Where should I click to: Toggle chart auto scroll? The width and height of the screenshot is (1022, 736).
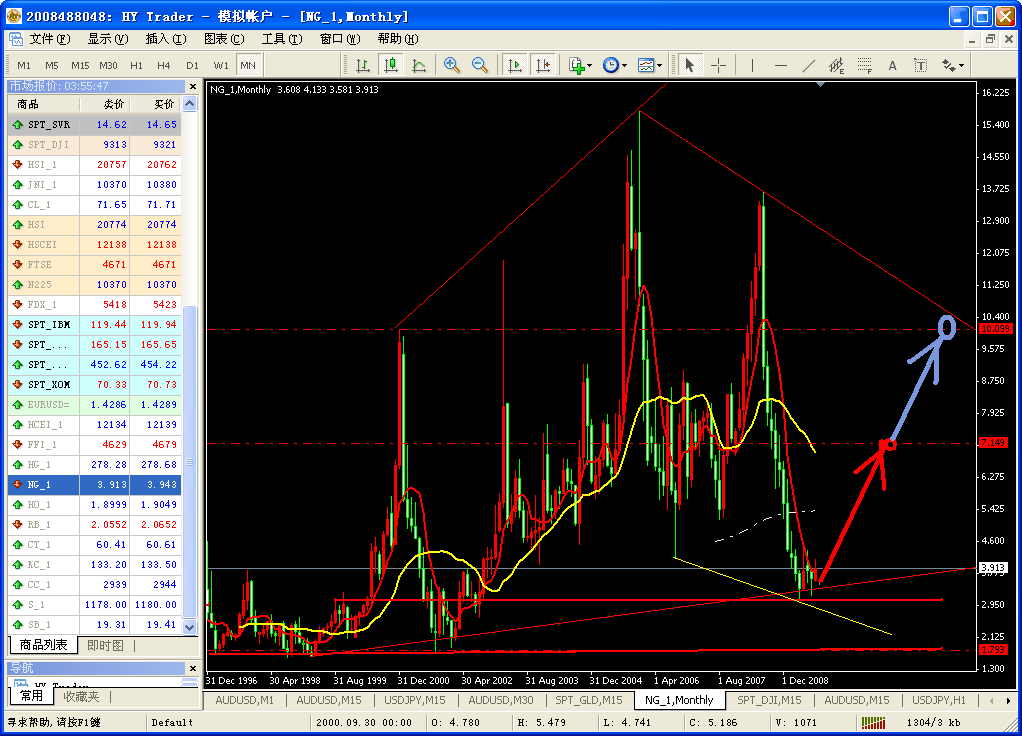click(515, 65)
